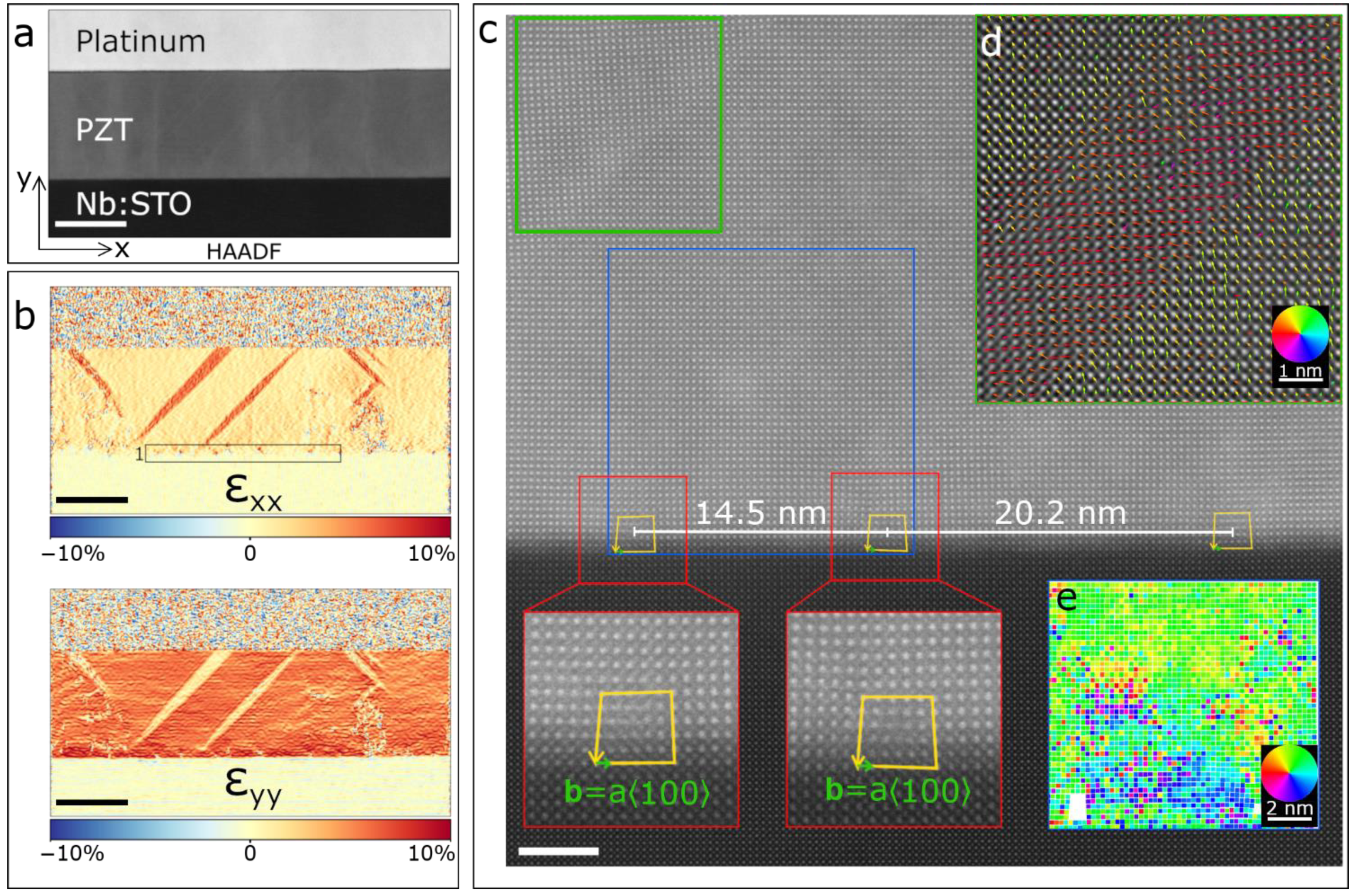Click the Nb:STO substrate label
Image resolution: width=1353 pixels, height=896 pixels.
pyautogui.click(x=133, y=204)
